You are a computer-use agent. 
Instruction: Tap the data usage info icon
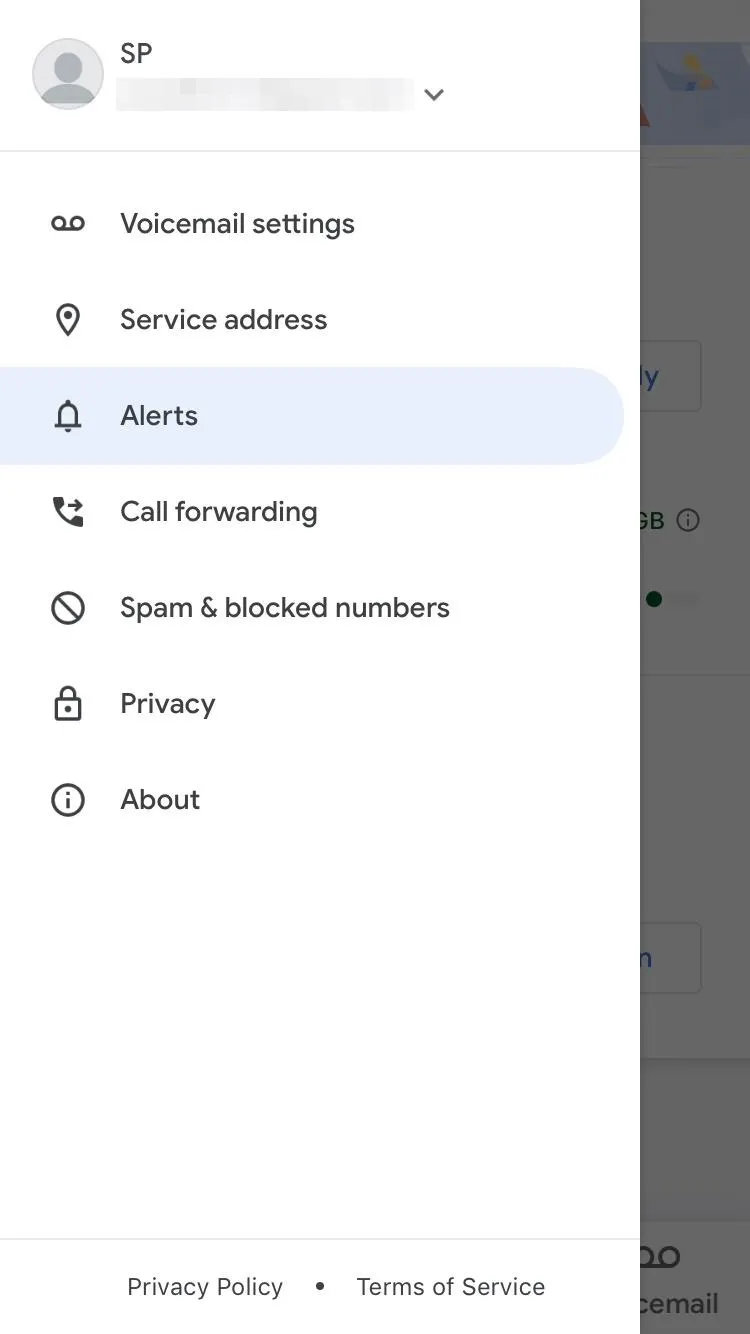point(688,520)
